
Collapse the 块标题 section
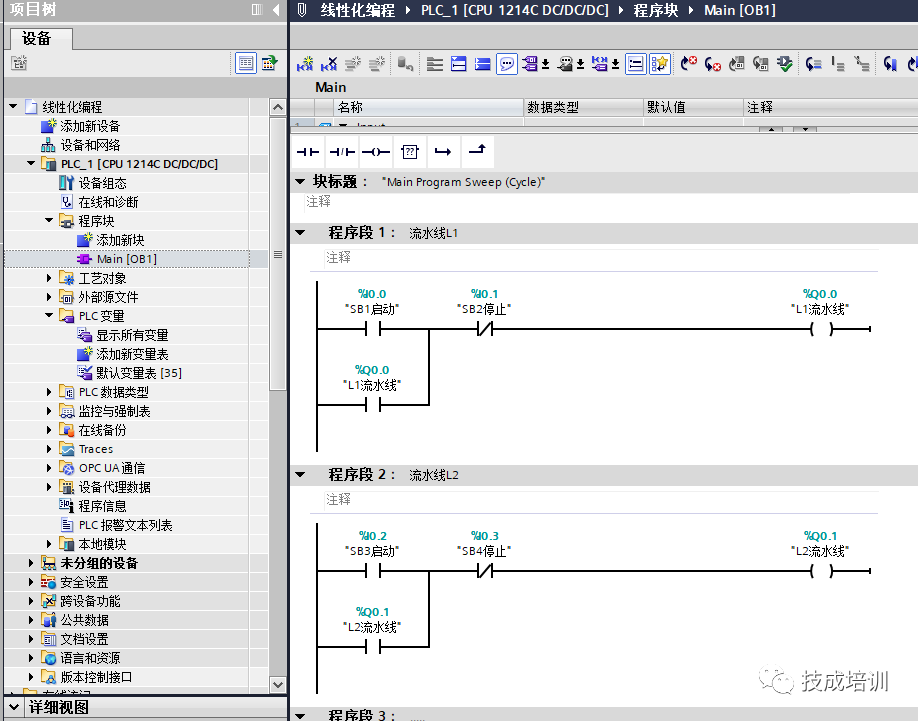pos(300,181)
